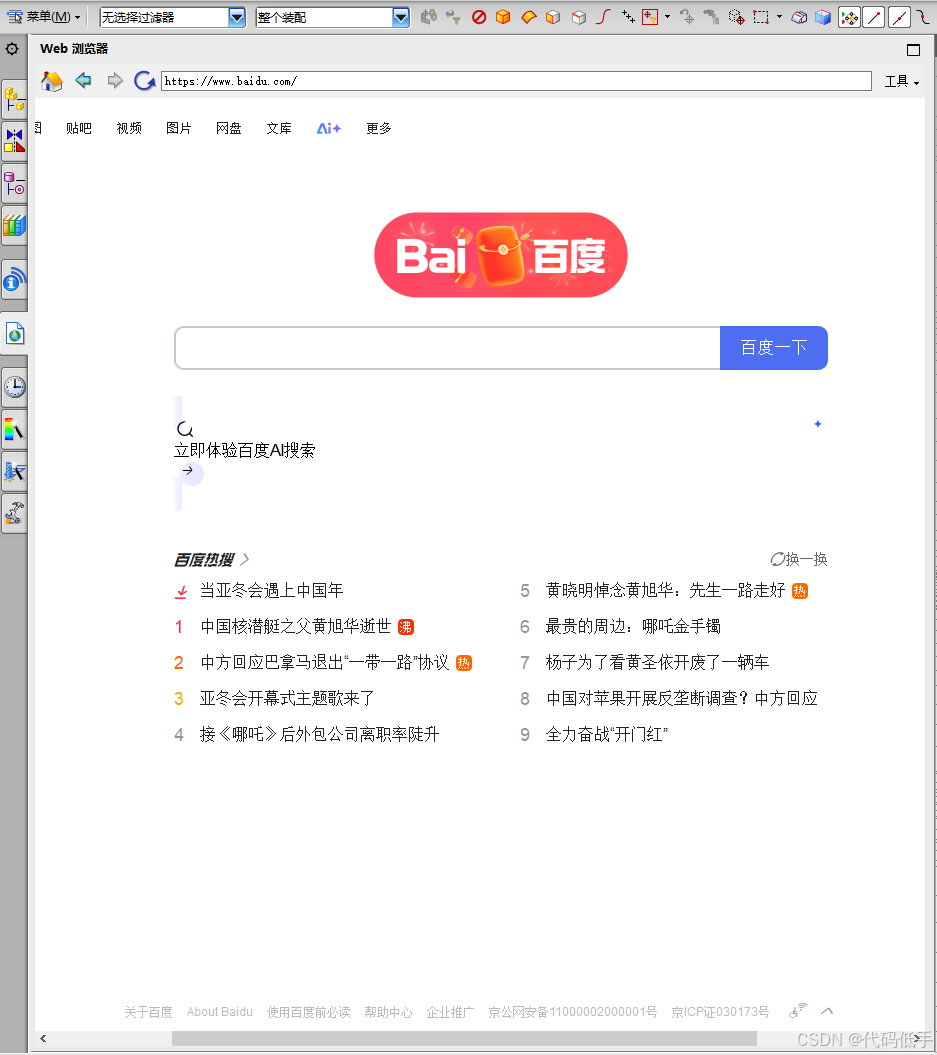Click the browser forward arrow
937x1055 pixels.
tap(115, 81)
